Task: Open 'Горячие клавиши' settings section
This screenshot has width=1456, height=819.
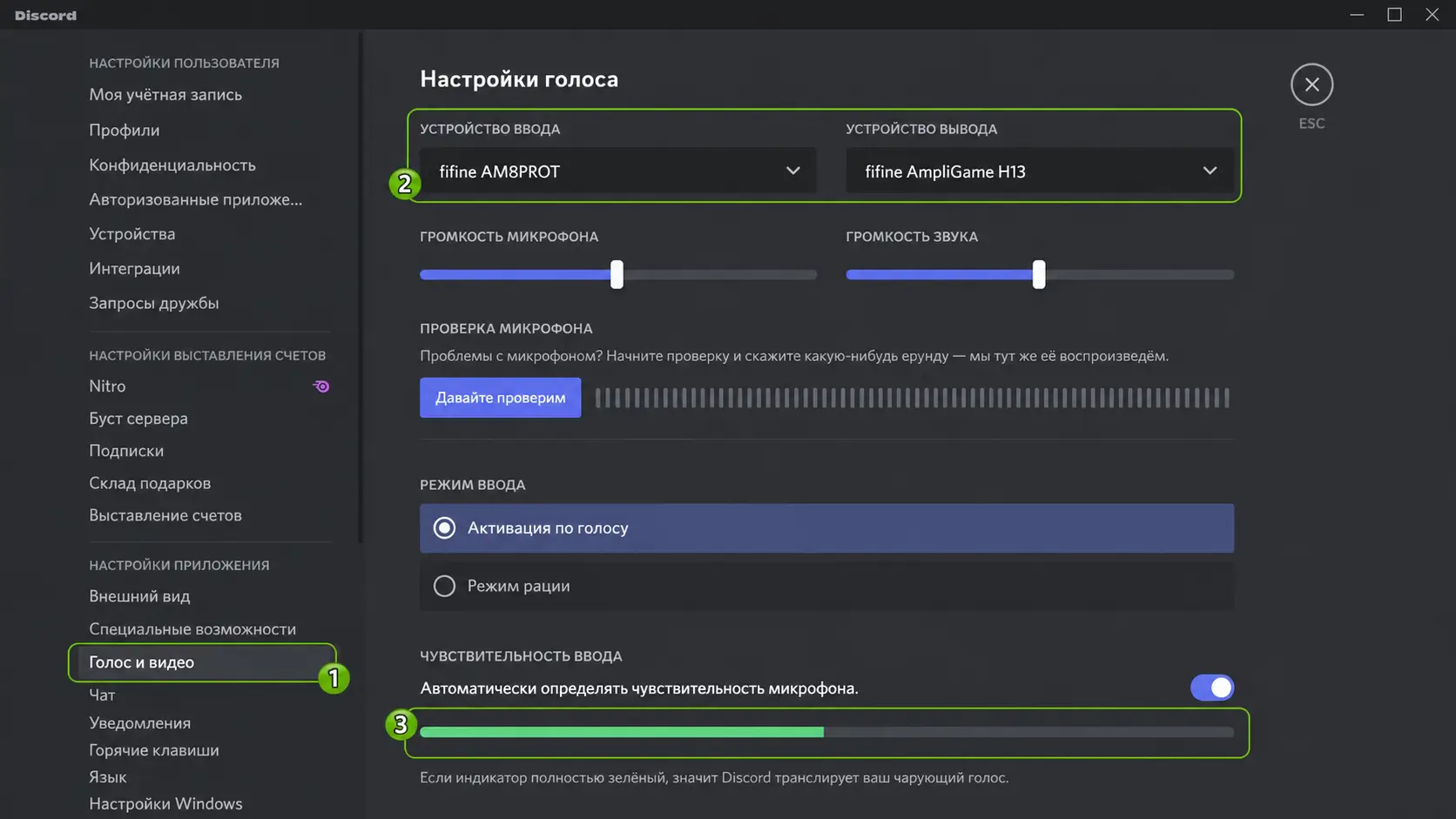Action: pyautogui.click(x=154, y=750)
